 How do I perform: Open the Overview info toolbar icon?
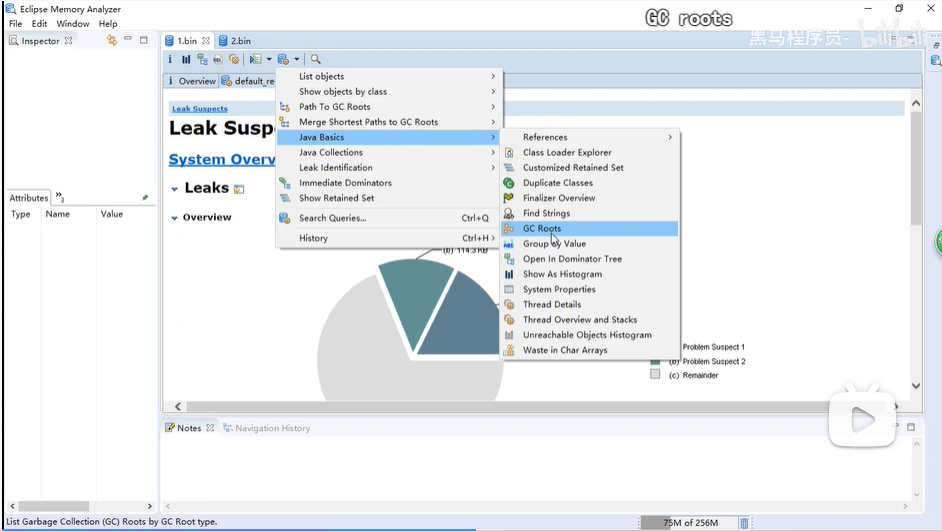pyautogui.click(x=170, y=59)
